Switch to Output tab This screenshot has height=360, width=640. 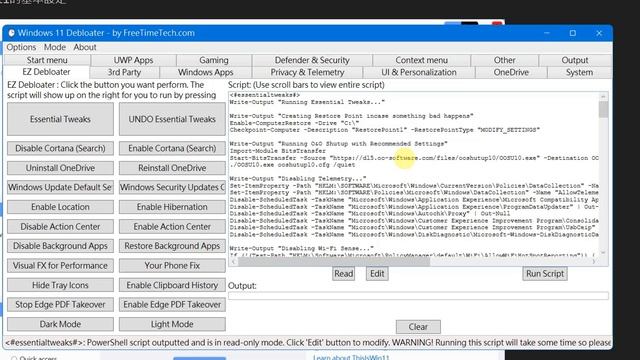[x=575, y=60]
